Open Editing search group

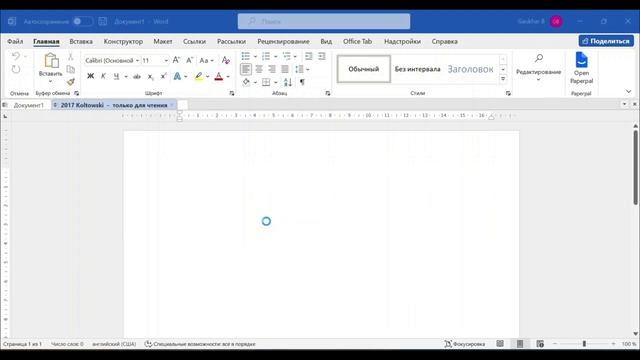[538, 68]
